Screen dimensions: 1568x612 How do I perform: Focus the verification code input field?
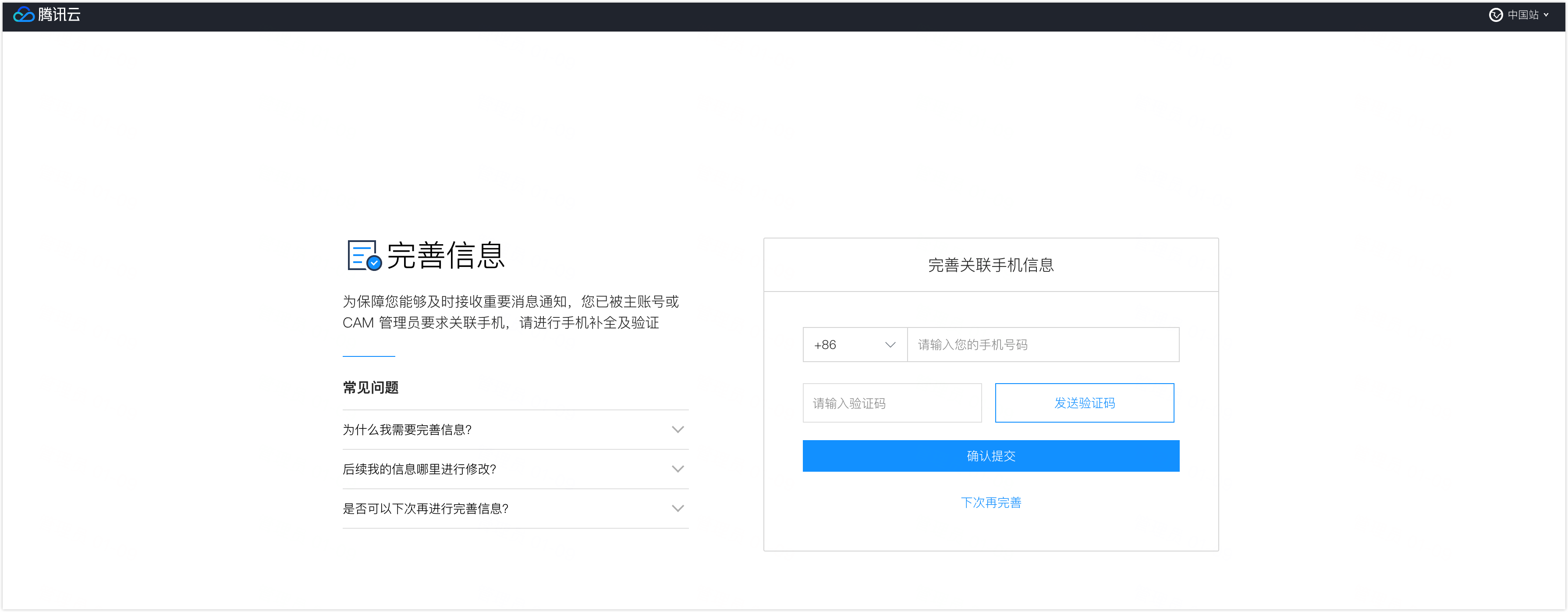892,402
